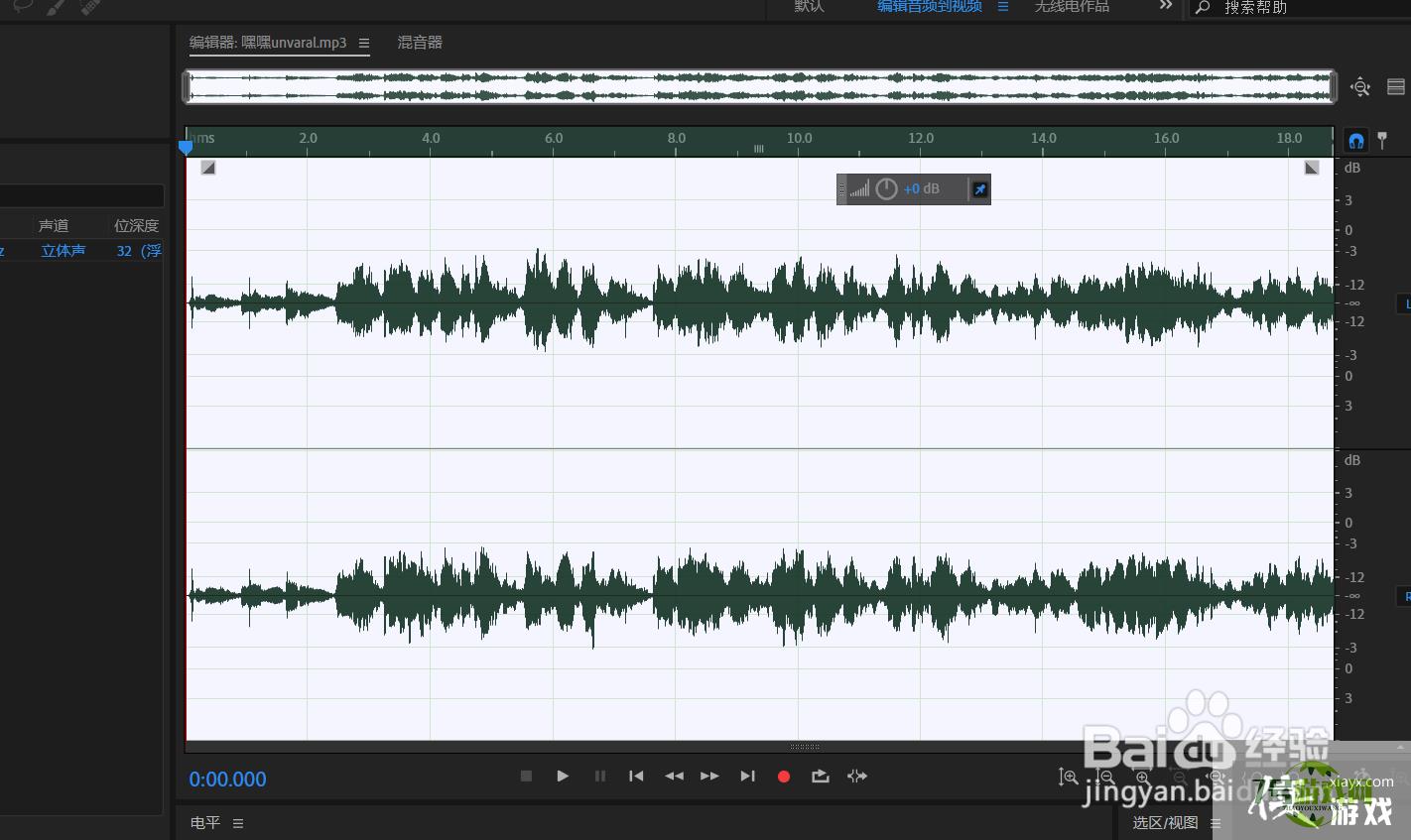1411x840 pixels.
Task: Switch to the 混音器 tab
Action: pos(420,43)
